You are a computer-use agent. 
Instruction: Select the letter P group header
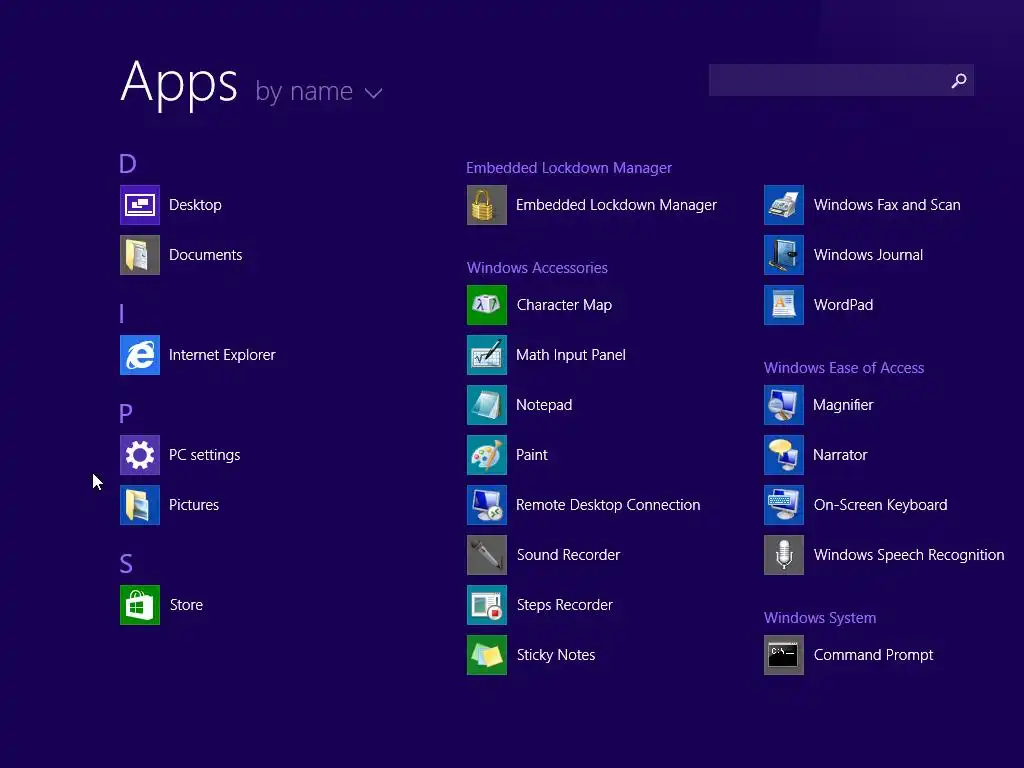coord(125,413)
